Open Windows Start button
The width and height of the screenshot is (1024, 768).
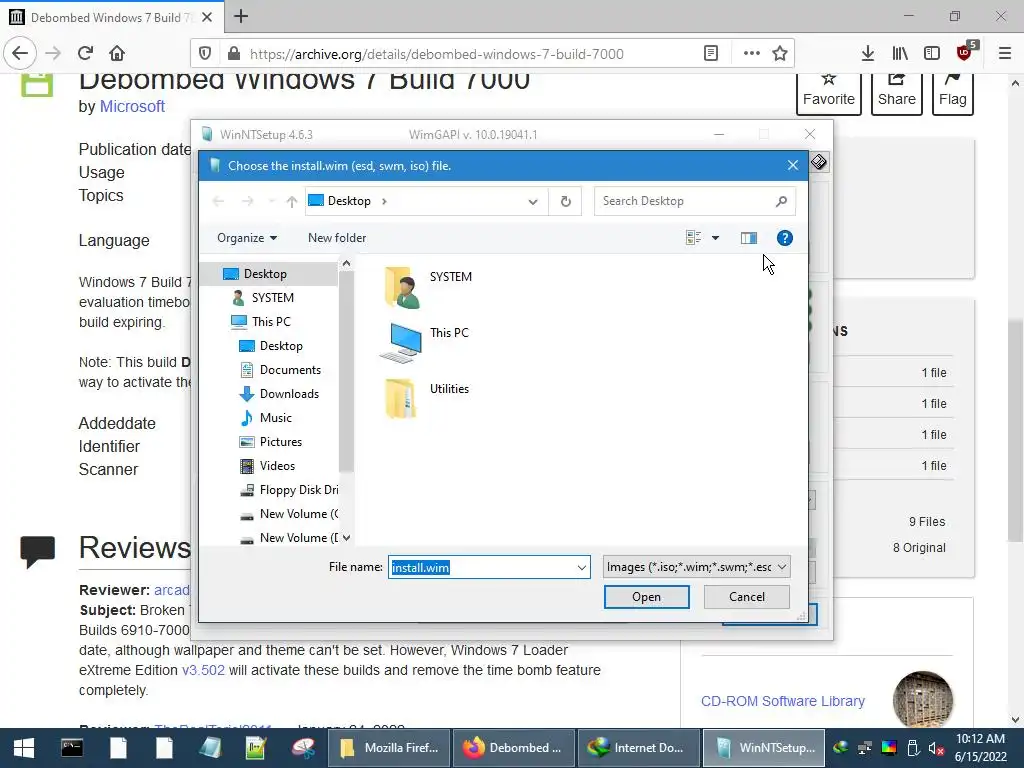tap(24, 748)
